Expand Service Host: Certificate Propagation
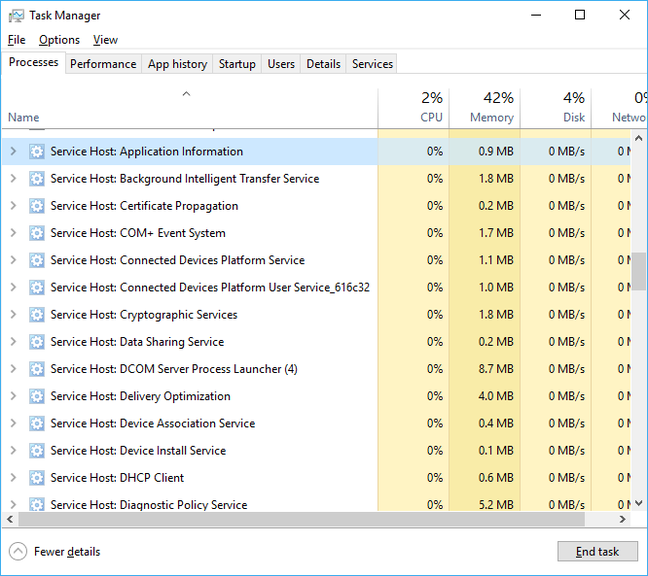648x576 pixels. point(13,206)
